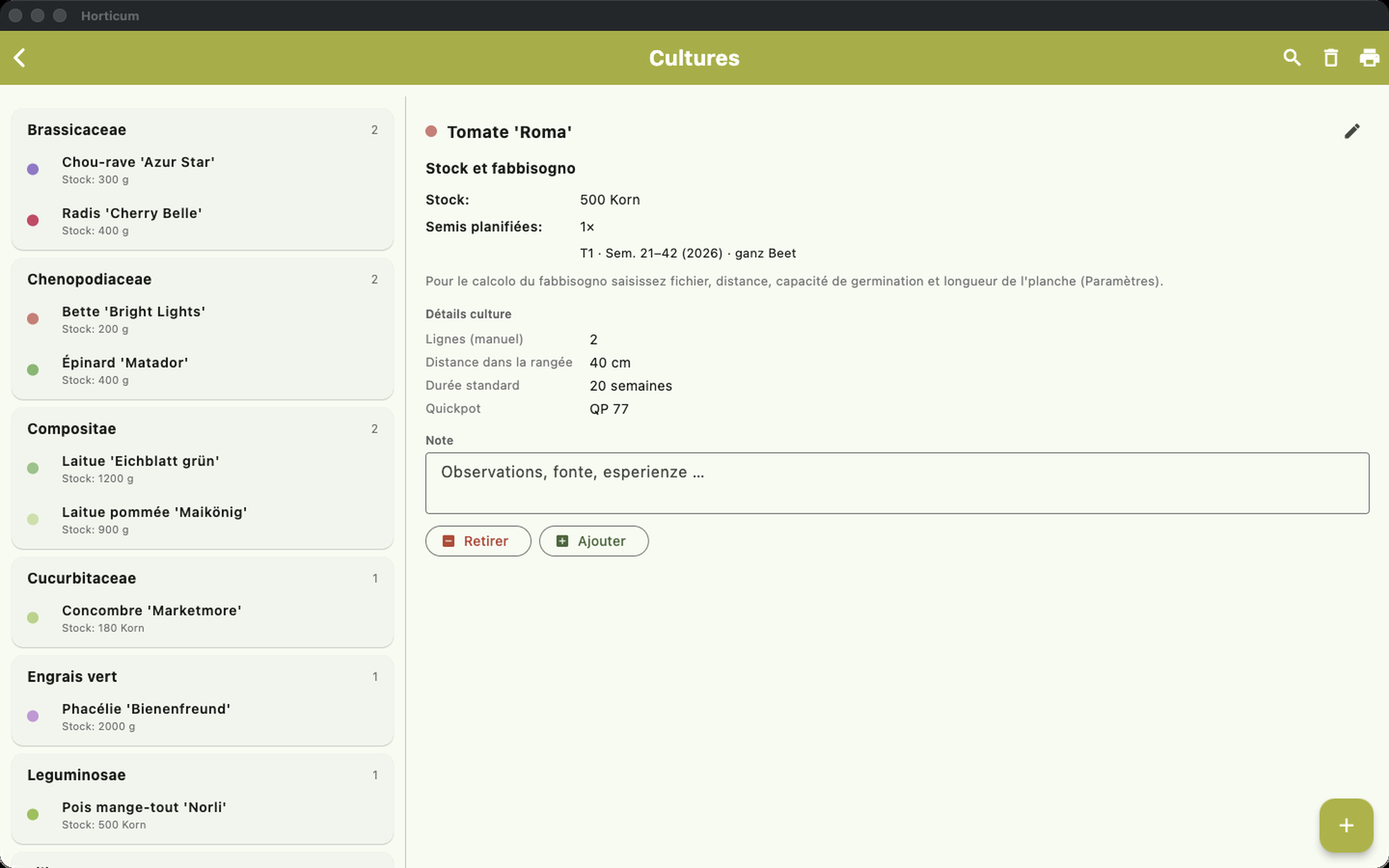Viewport: 1389px width, 868px height.
Task: Select Épinard 'Matador' culture
Action: pyautogui.click(x=203, y=370)
